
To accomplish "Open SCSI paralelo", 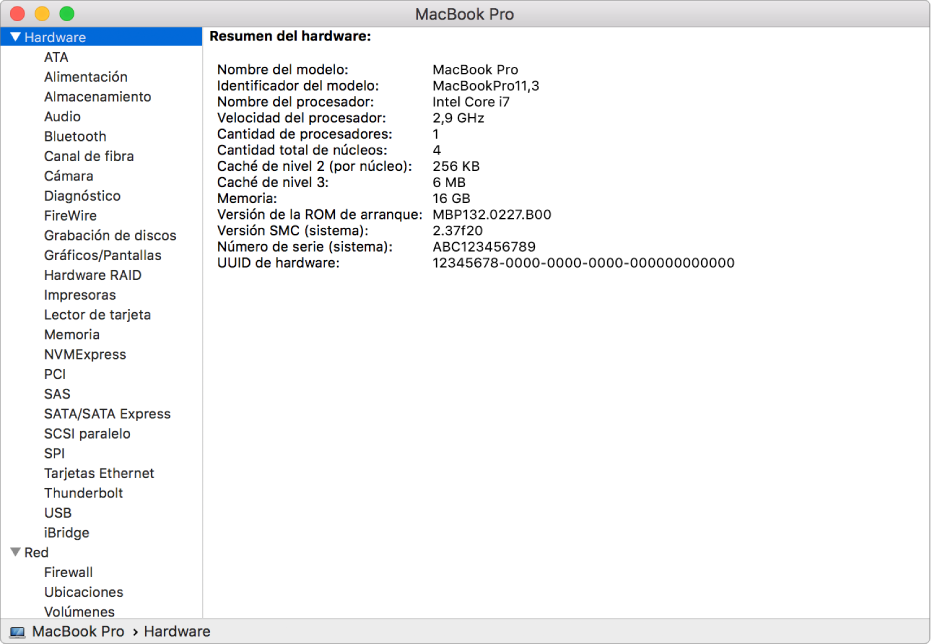I will (x=87, y=434).
